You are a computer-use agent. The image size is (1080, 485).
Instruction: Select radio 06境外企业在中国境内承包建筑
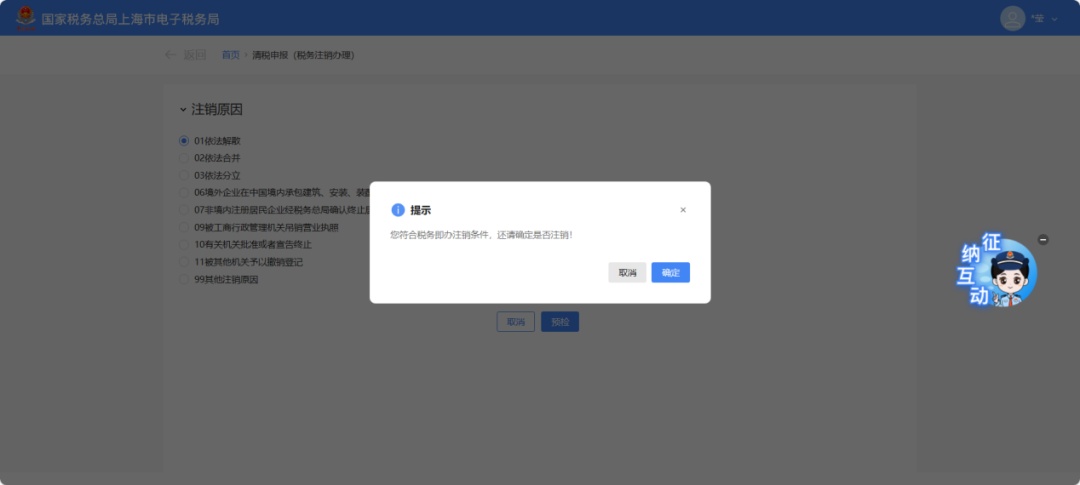(184, 192)
